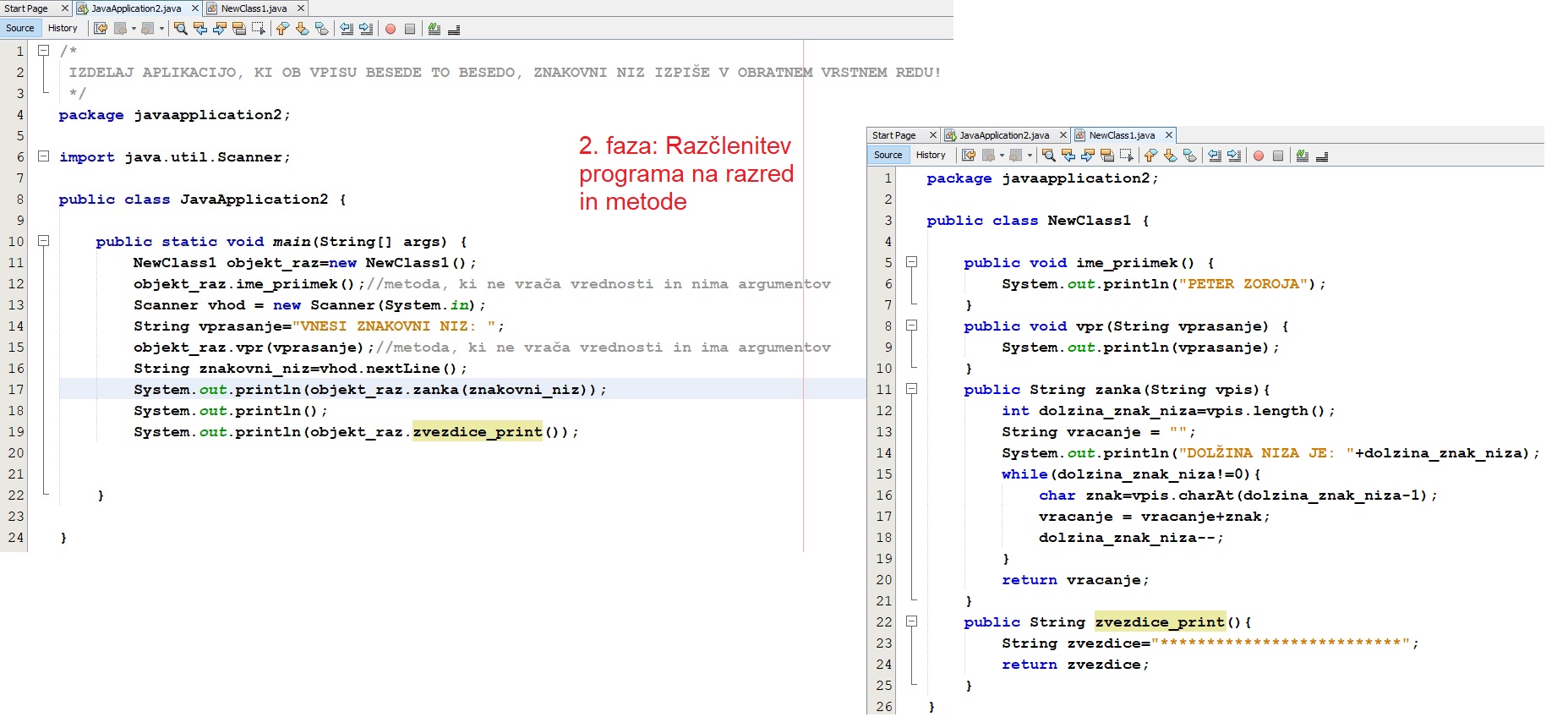Start macro recording in left editor toolbar
Image resolution: width=1568 pixels, height=728 pixels.
point(391,29)
